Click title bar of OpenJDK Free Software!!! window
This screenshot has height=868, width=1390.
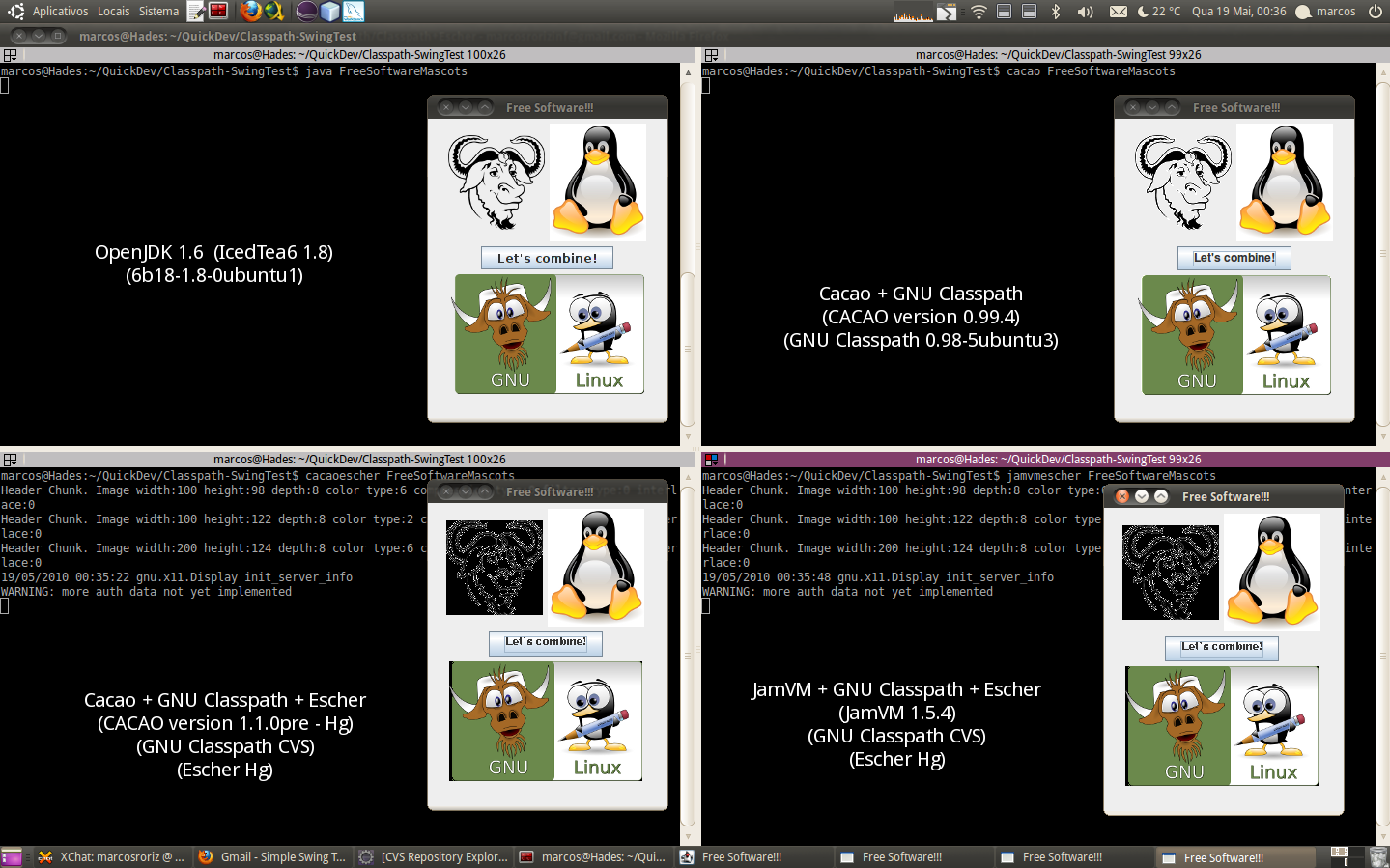point(548,107)
